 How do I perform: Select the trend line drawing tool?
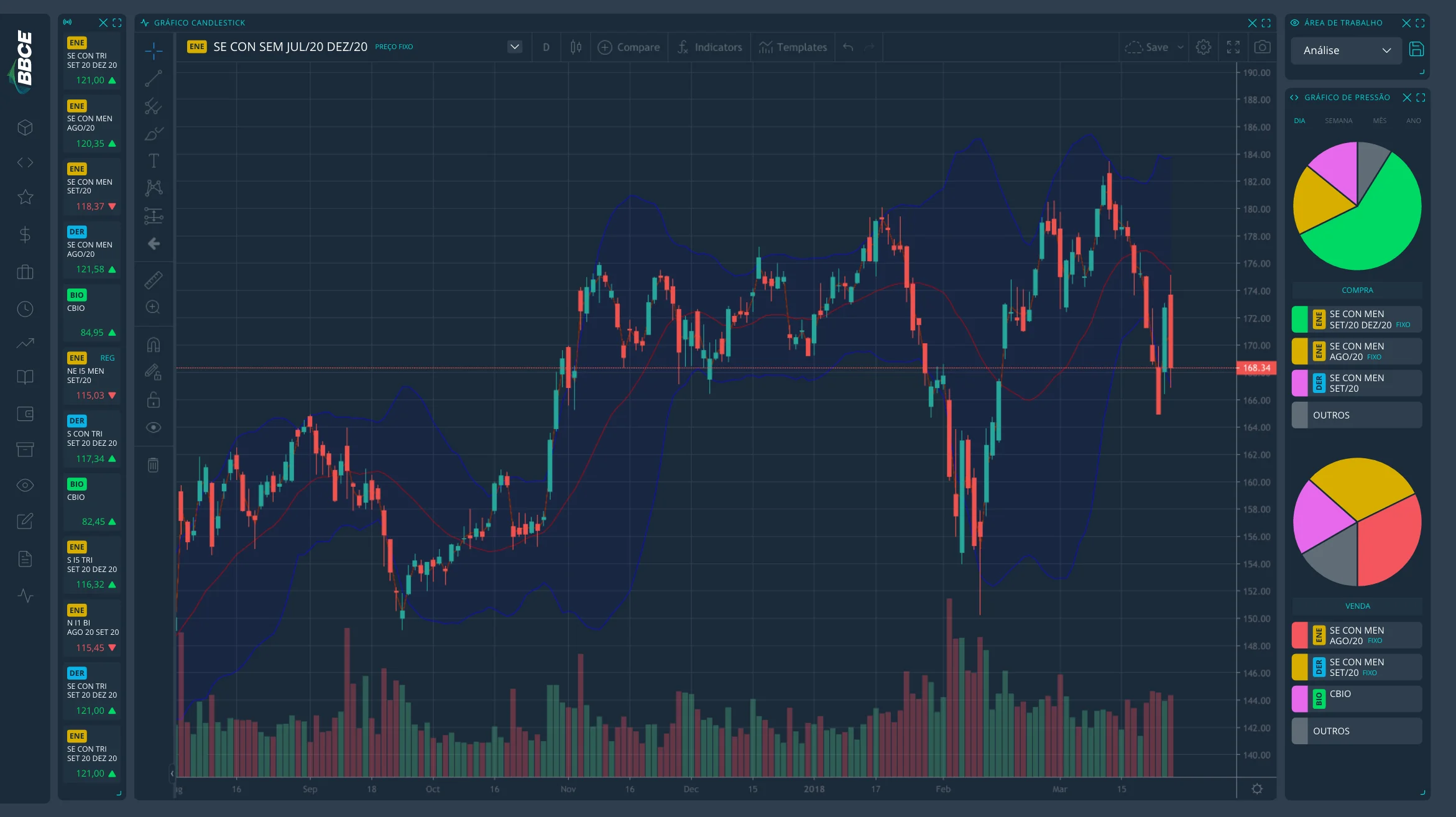pos(154,78)
